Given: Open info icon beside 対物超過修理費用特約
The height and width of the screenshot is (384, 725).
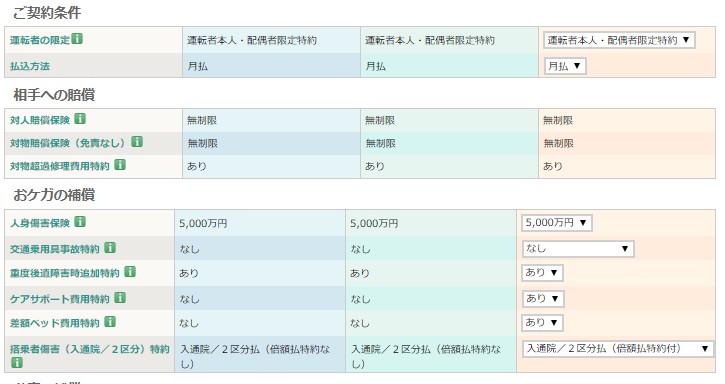Looking at the screenshot, I should click(x=120, y=164).
